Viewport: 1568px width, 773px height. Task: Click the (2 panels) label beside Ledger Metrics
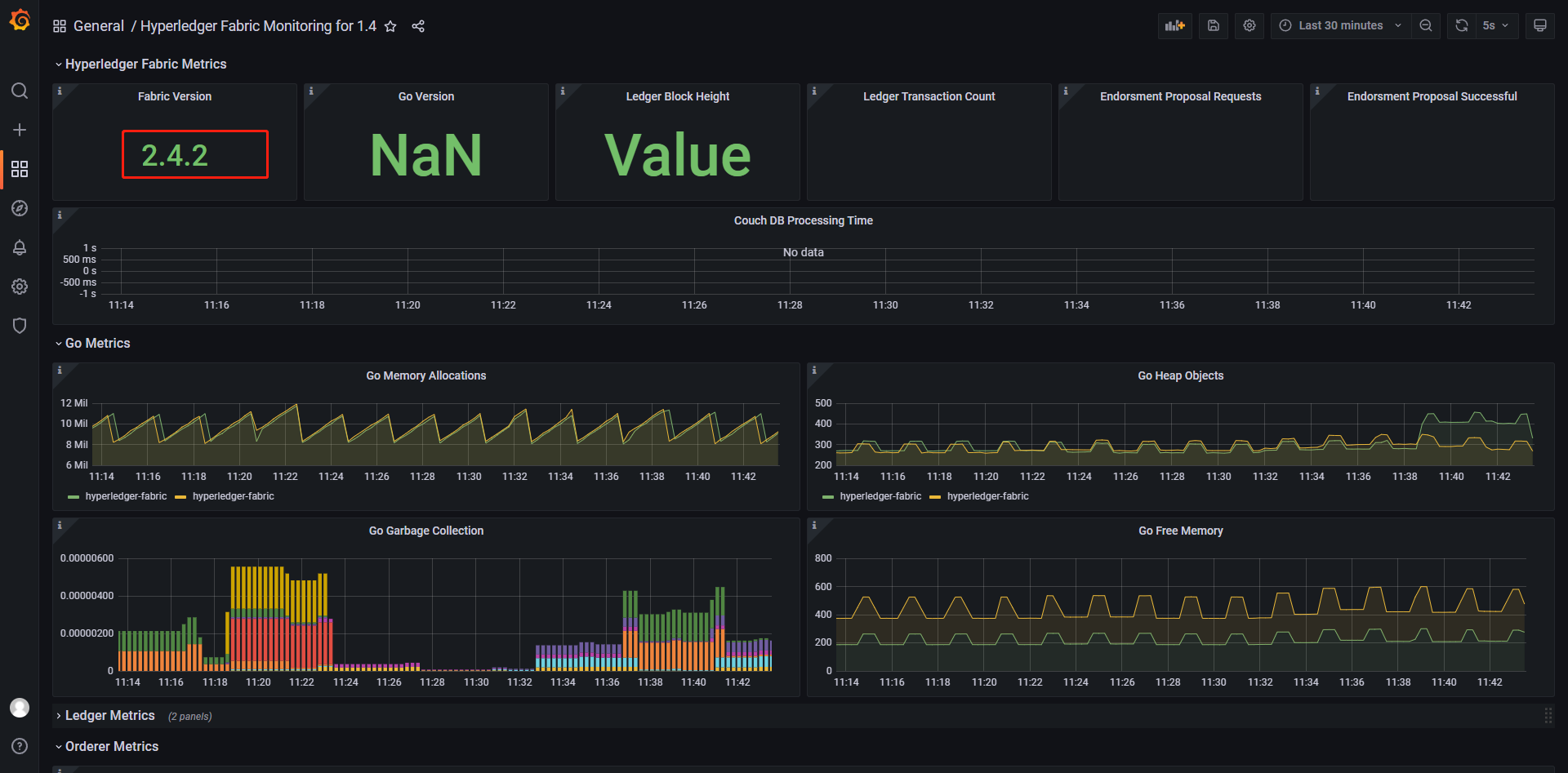pyautogui.click(x=190, y=717)
